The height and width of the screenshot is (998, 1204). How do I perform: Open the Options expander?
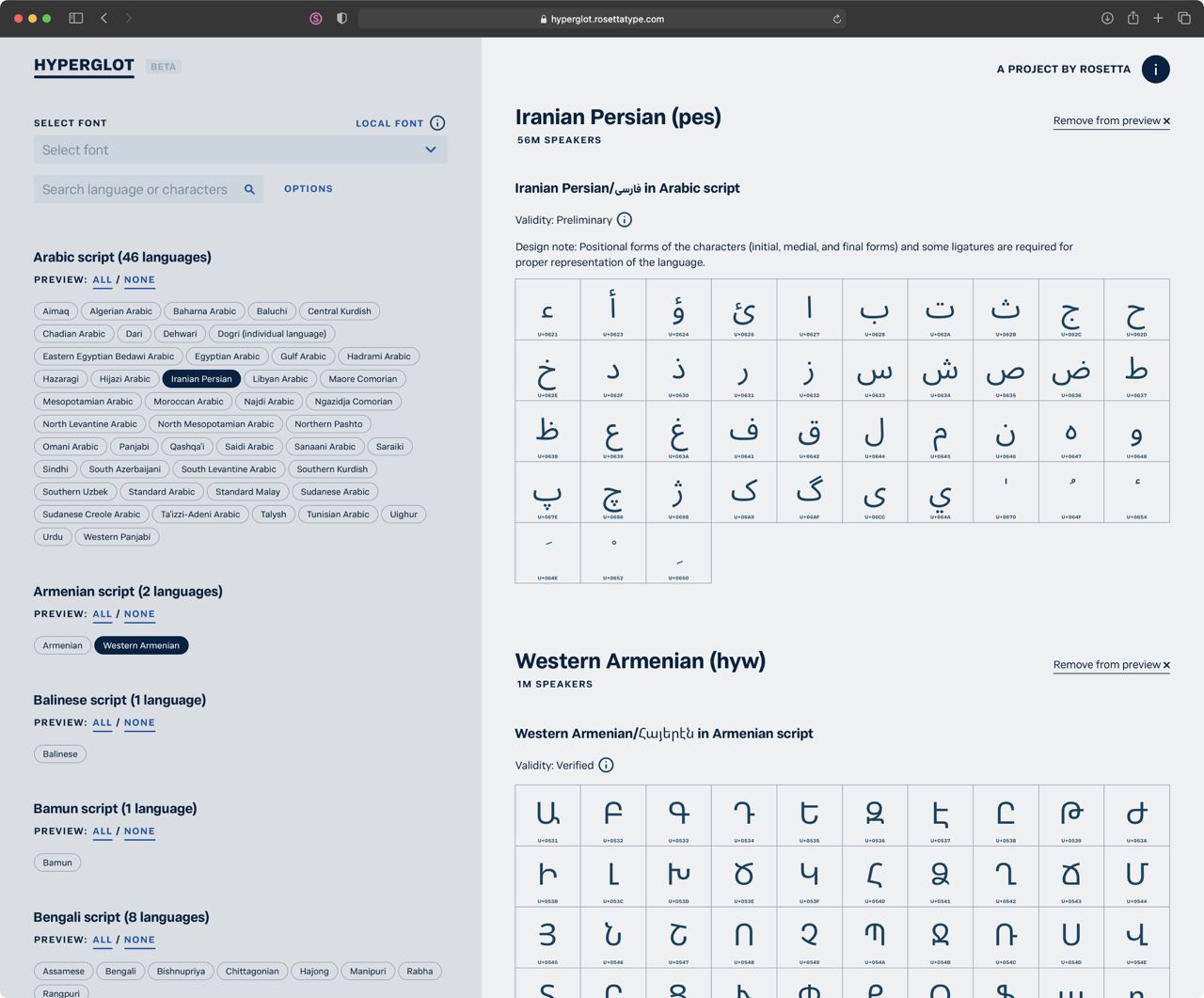[309, 189]
